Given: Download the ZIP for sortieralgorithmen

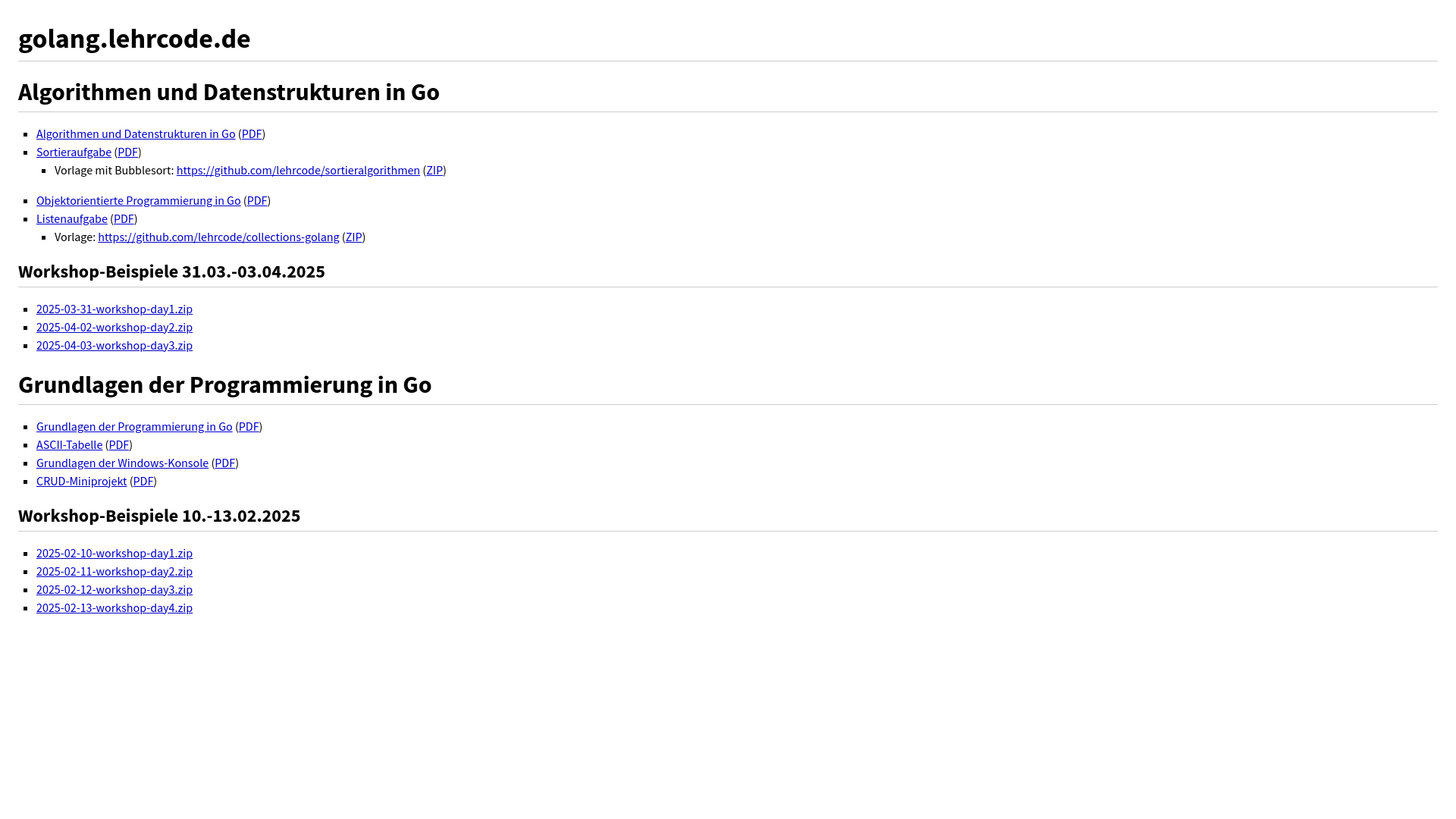Looking at the screenshot, I should 435,170.
